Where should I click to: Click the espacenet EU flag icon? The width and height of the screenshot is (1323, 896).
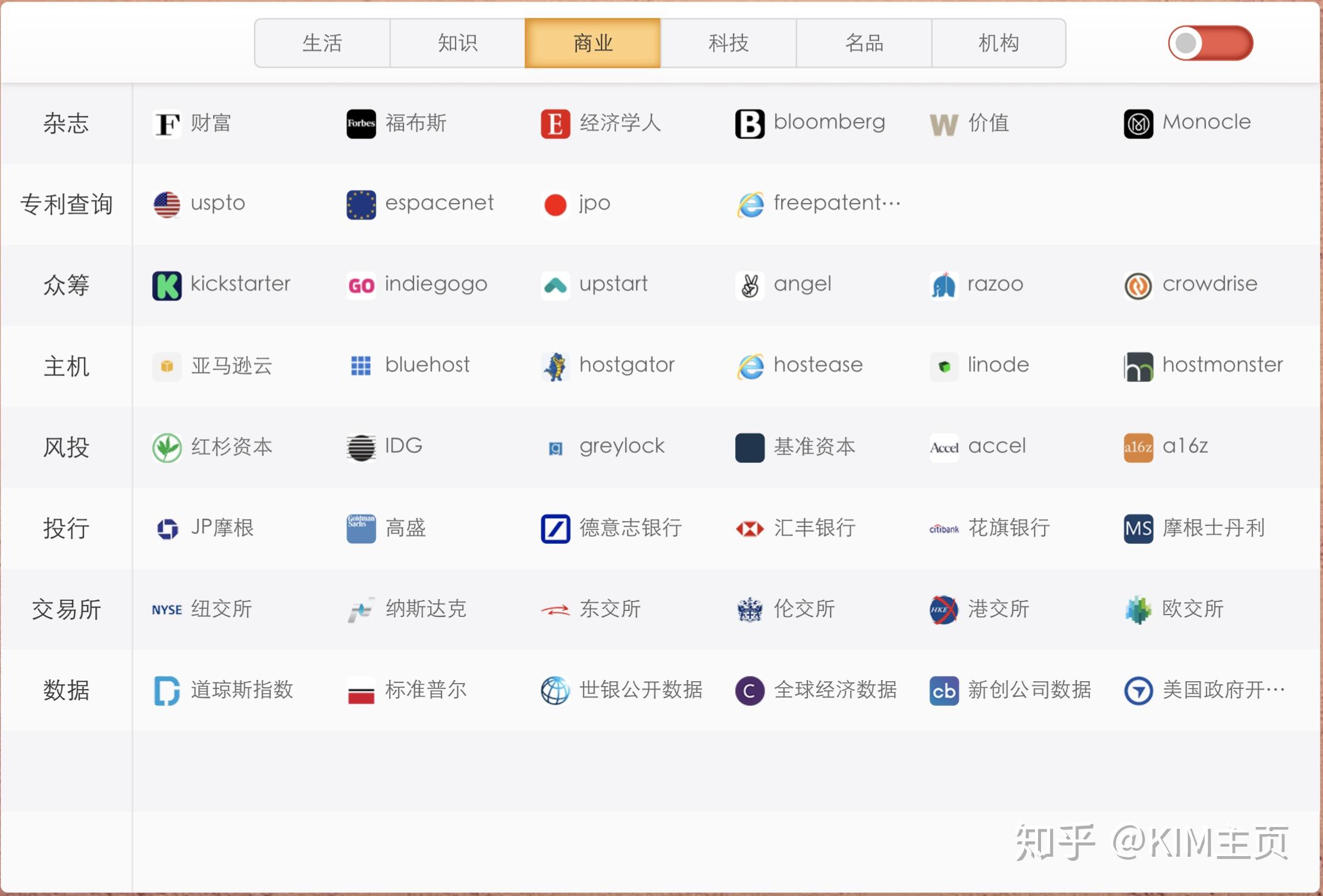pyautogui.click(x=361, y=205)
